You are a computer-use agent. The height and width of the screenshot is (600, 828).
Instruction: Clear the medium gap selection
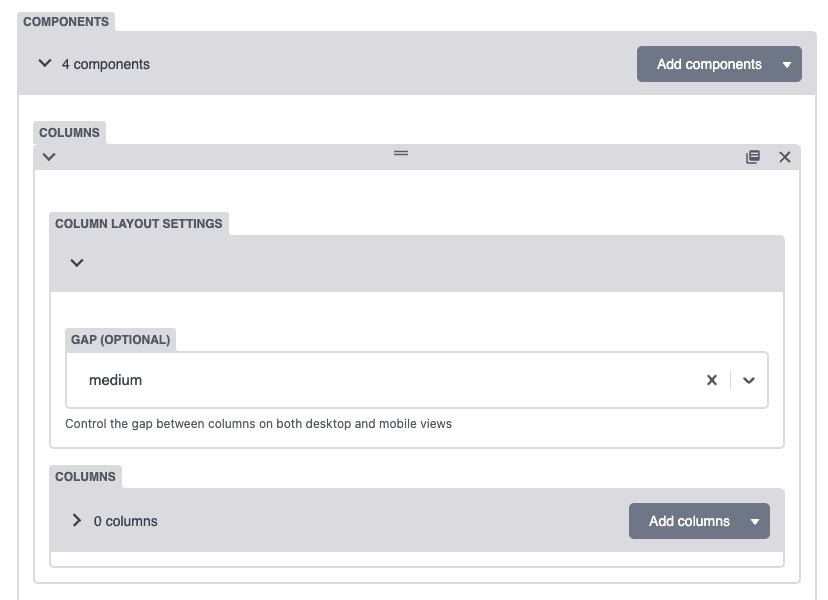(712, 380)
